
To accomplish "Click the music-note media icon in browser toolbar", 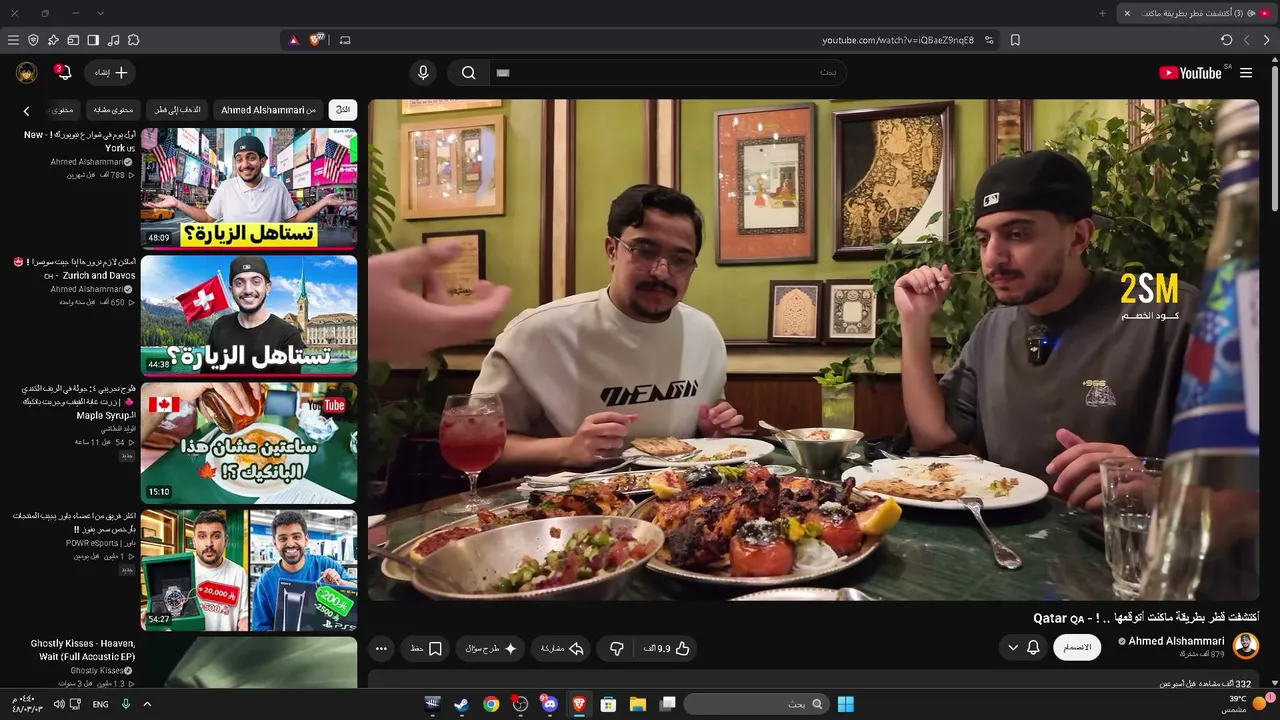I will [x=113, y=40].
